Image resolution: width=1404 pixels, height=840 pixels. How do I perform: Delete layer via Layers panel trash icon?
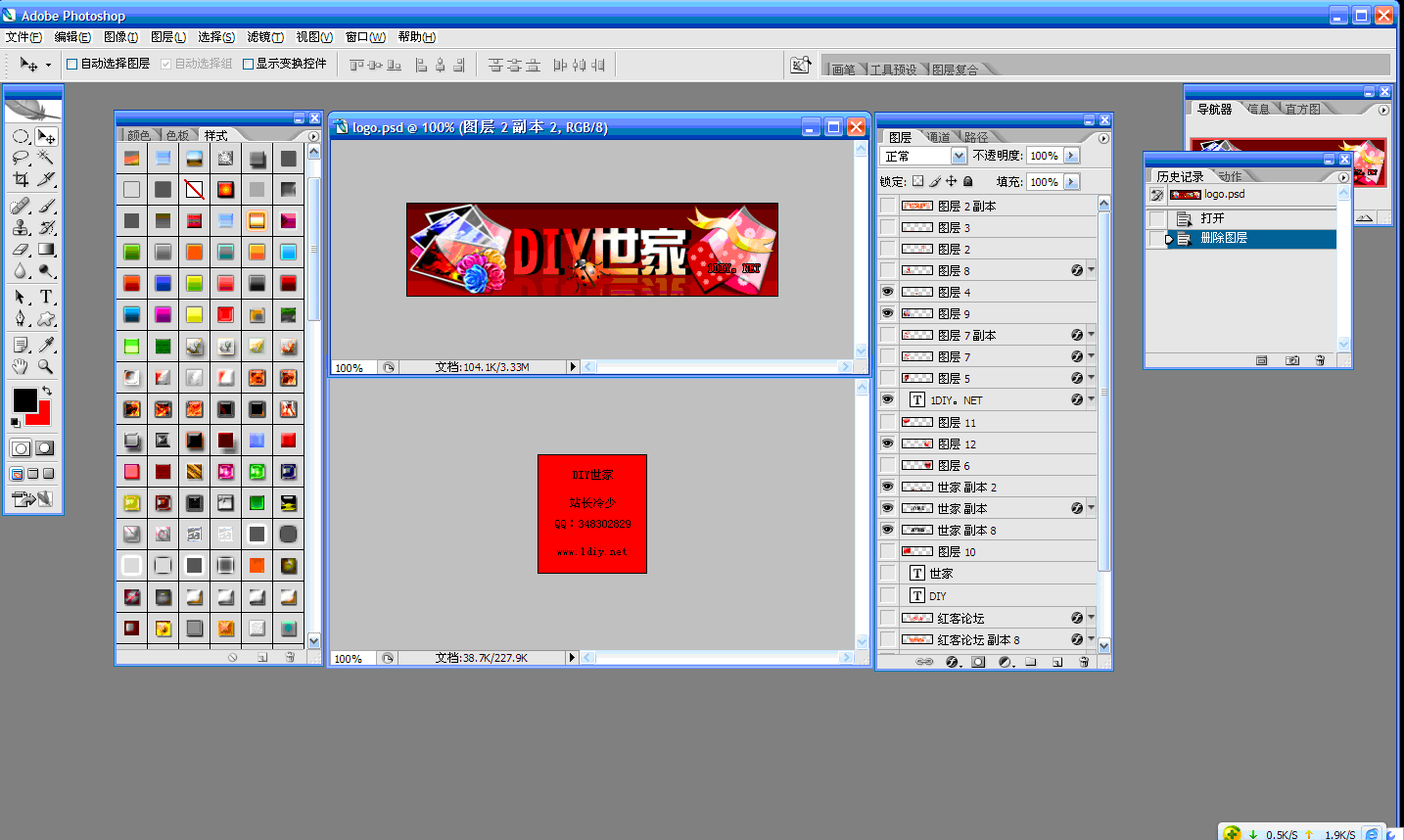[1084, 662]
